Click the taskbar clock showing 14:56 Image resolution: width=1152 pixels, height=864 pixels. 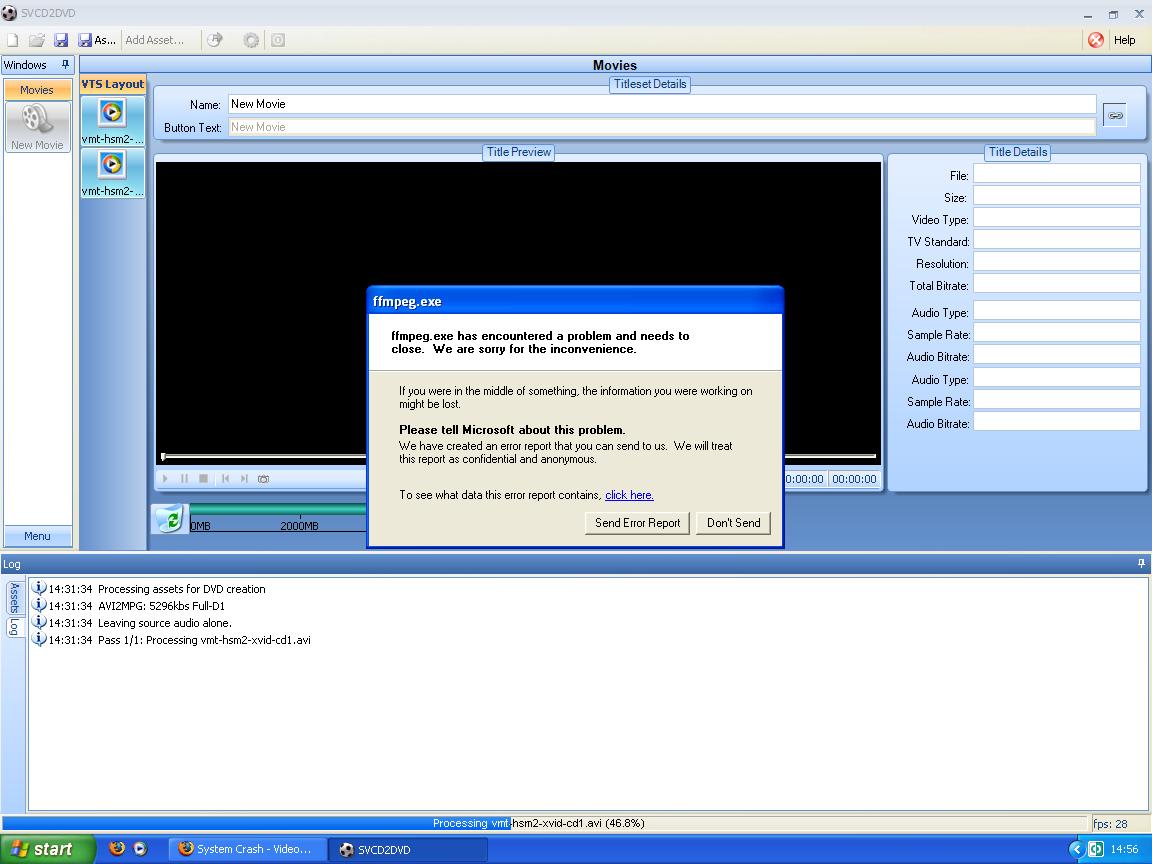(1124, 849)
